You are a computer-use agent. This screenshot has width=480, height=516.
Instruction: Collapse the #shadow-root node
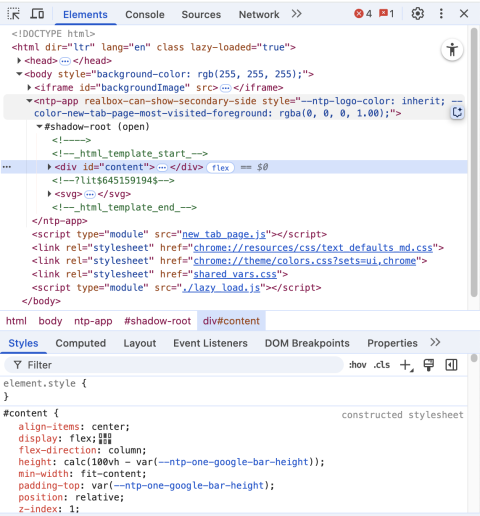coord(39,126)
